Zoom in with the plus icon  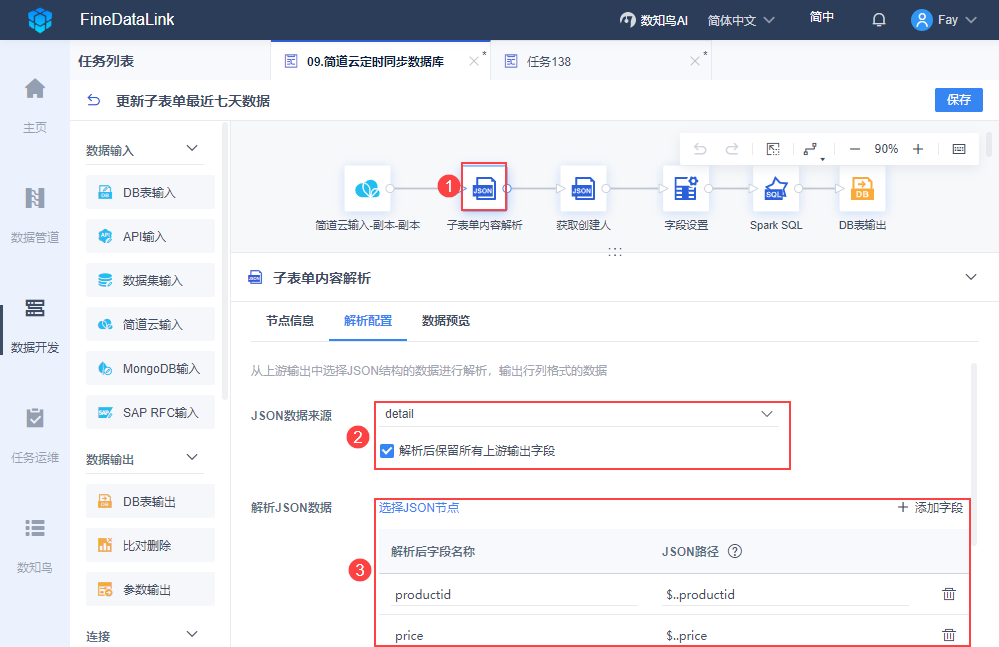click(x=917, y=149)
